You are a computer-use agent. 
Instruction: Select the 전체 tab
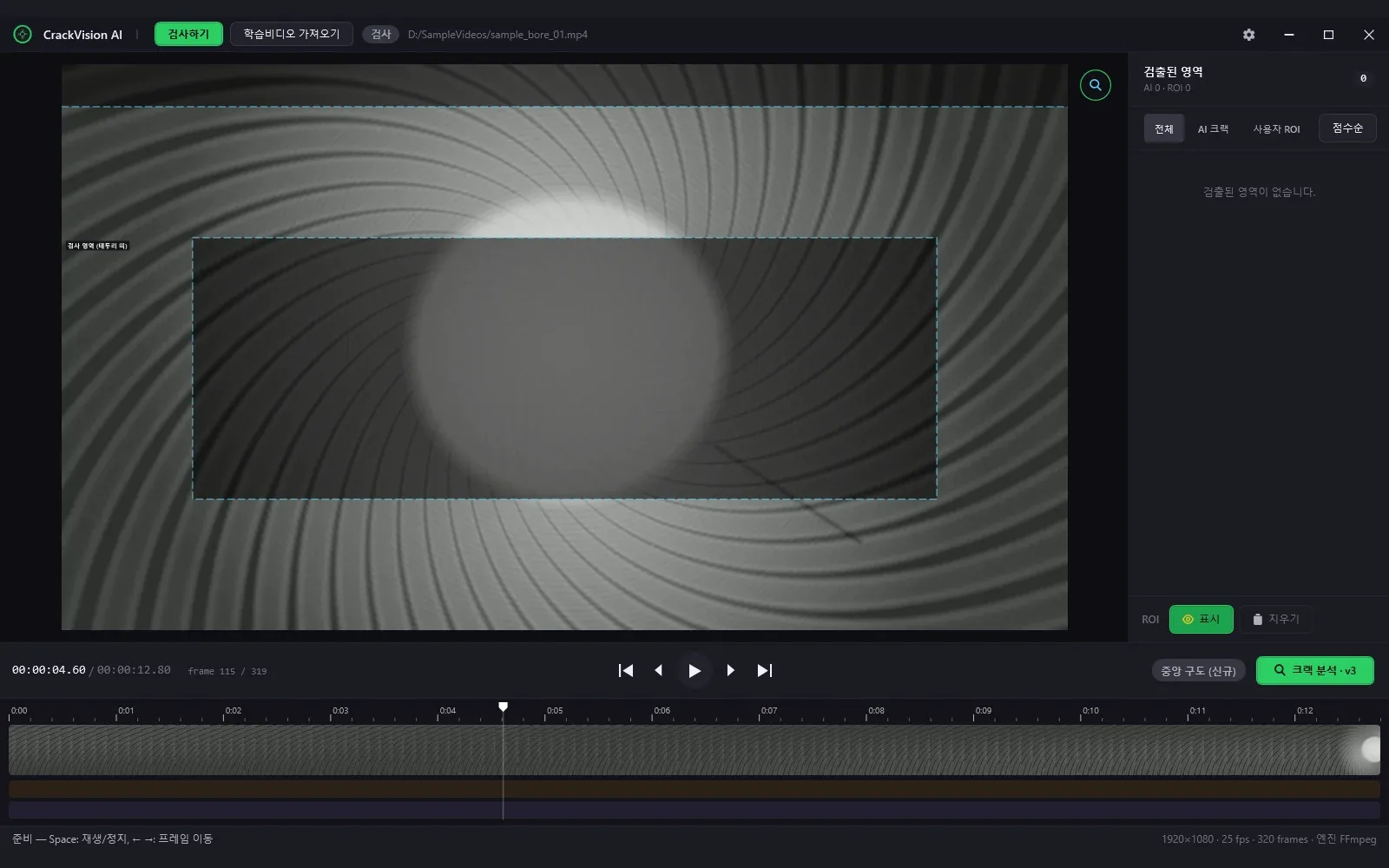click(1163, 128)
